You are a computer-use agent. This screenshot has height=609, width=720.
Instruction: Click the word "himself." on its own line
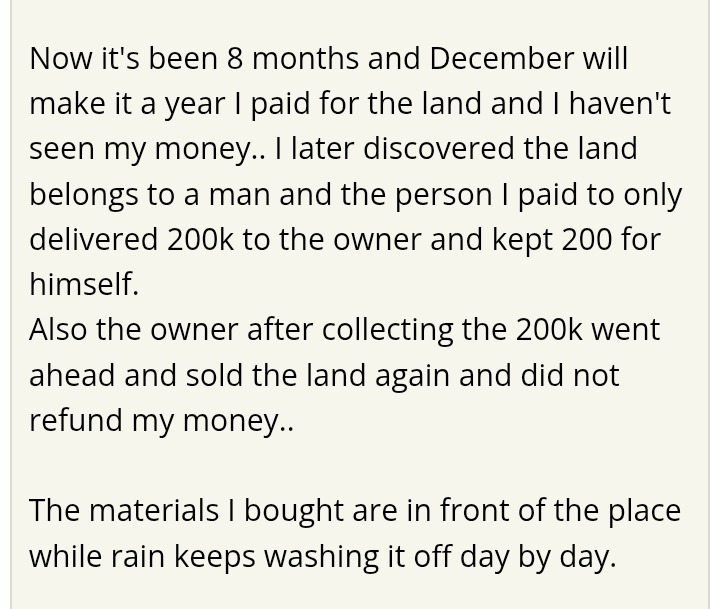[84, 284]
